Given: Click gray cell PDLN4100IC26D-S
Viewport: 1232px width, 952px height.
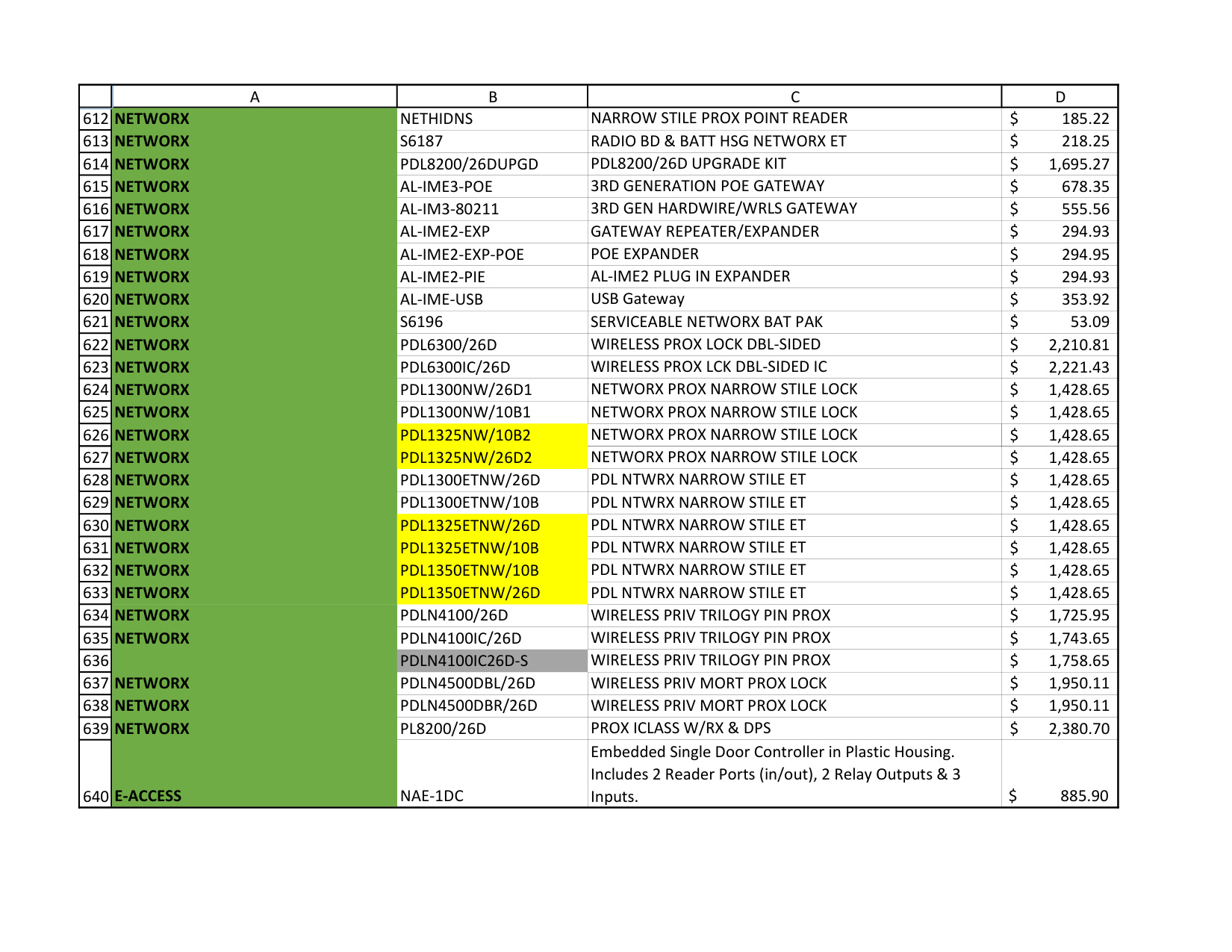Looking at the screenshot, I should [x=493, y=661].
